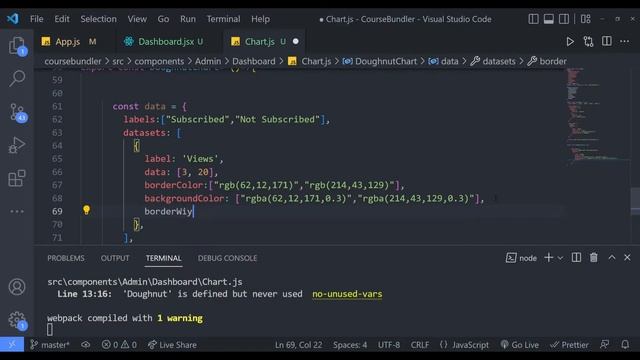Click Ln 69, Col 22 position indicator
The width and height of the screenshot is (640, 360).
point(298,344)
